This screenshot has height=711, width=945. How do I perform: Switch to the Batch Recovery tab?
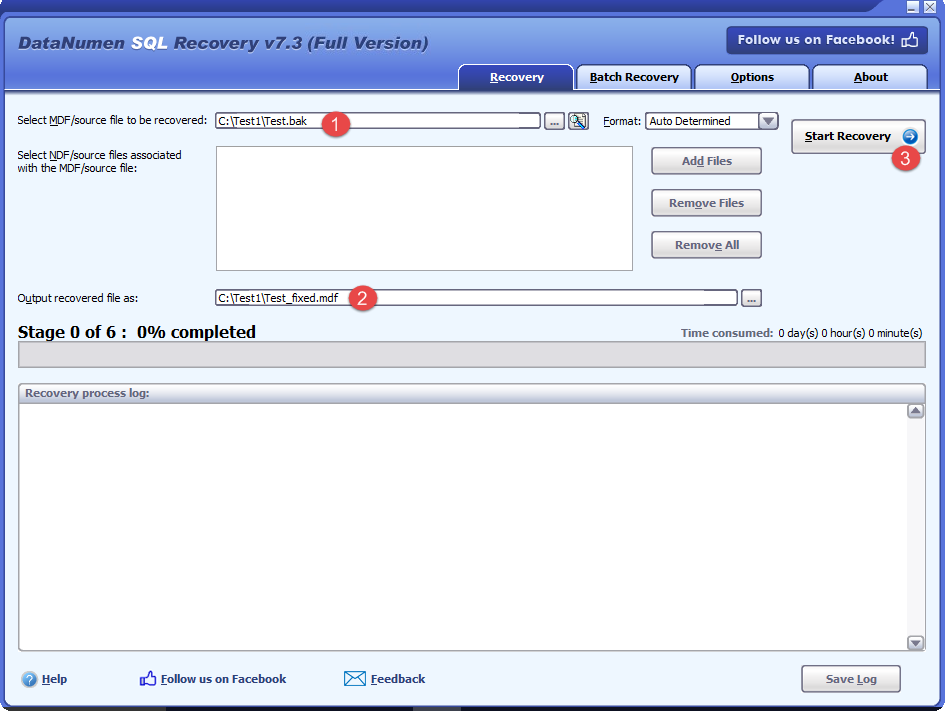[x=634, y=77]
